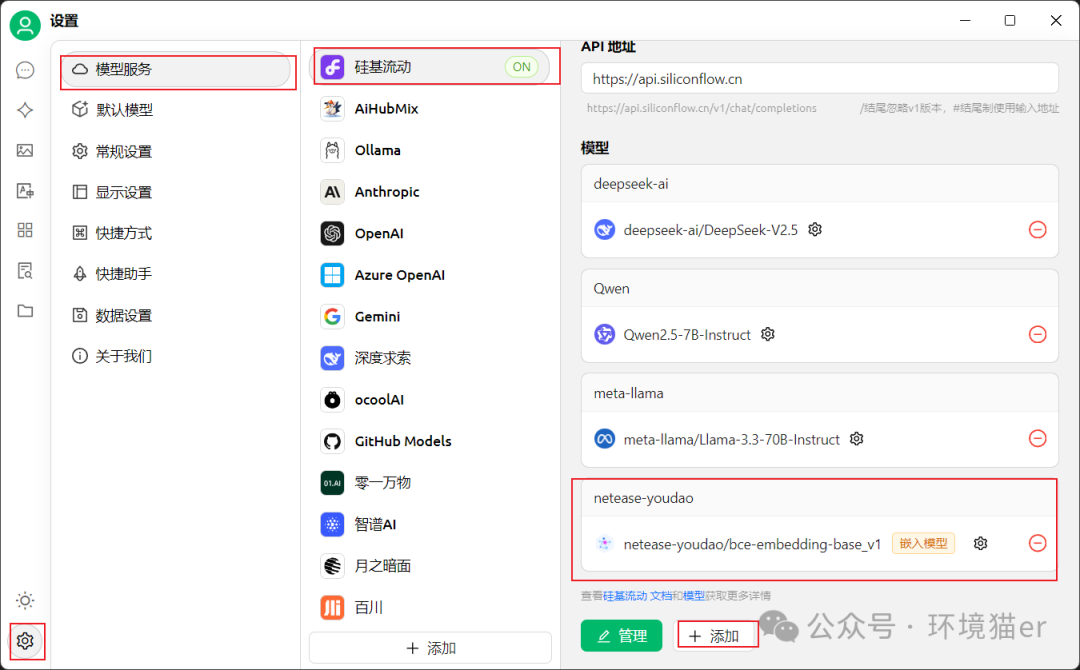Open the knowledge base sidebar icon

(25, 271)
